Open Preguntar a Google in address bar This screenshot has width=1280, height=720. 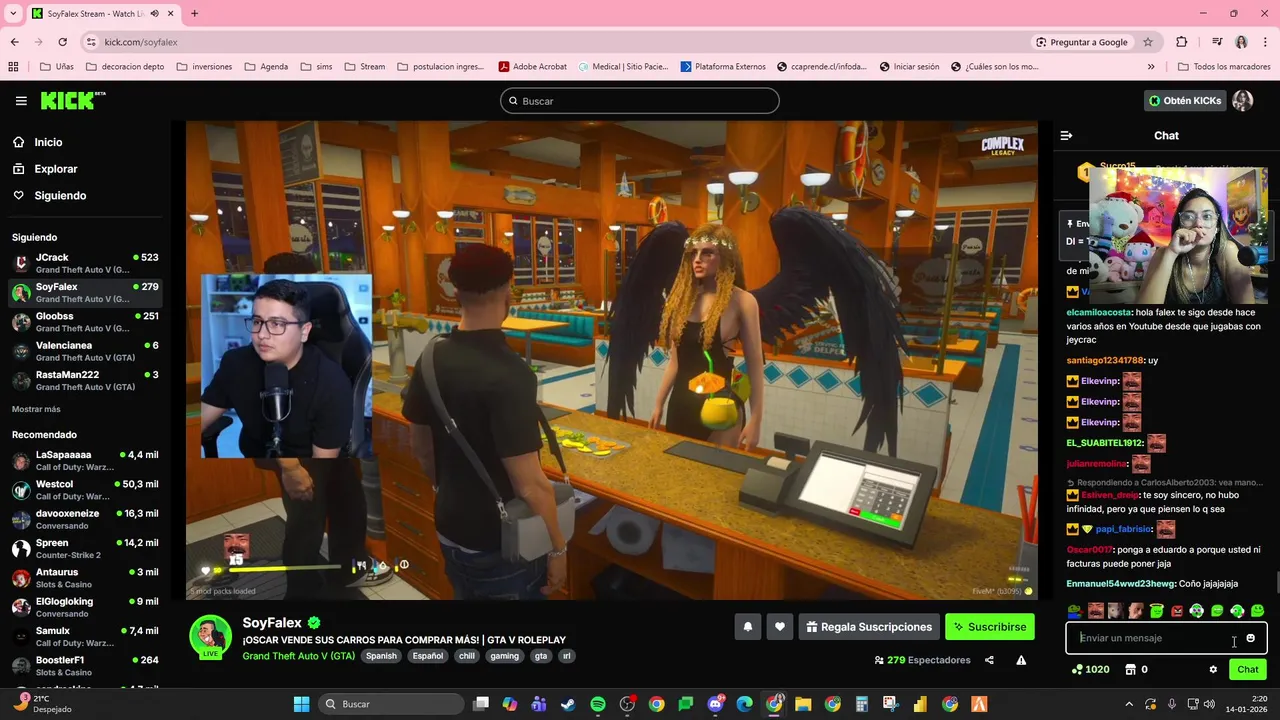point(1082,42)
